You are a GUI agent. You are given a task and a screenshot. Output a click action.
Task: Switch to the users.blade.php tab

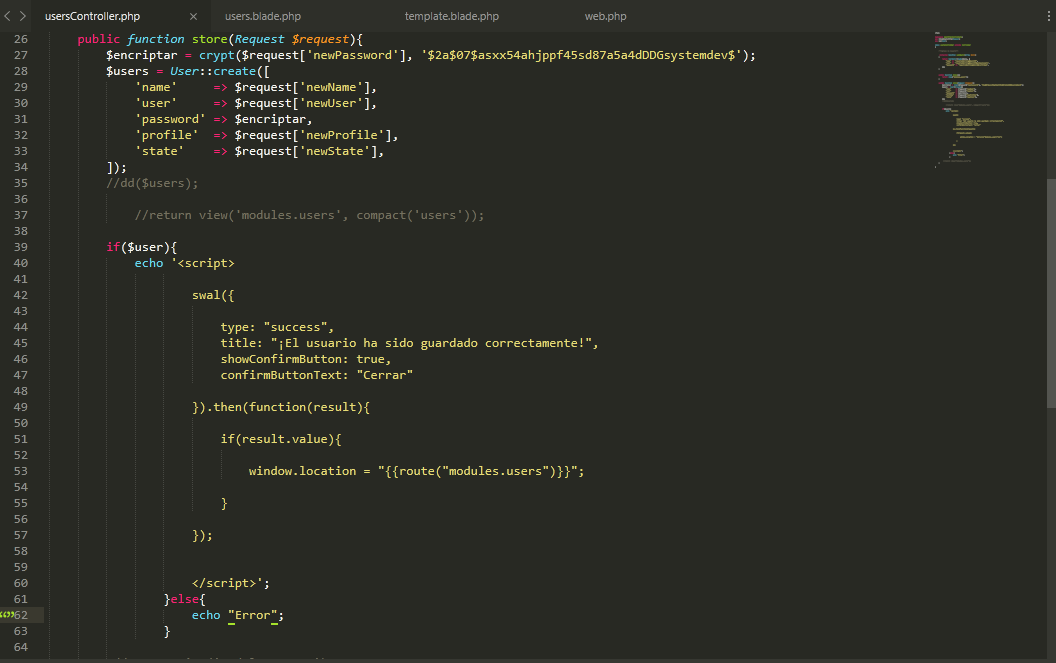click(263, 16)
